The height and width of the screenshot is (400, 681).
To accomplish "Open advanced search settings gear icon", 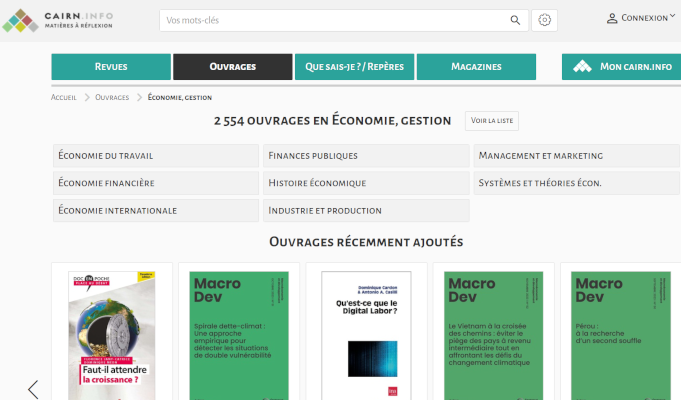I will [544, 20].
